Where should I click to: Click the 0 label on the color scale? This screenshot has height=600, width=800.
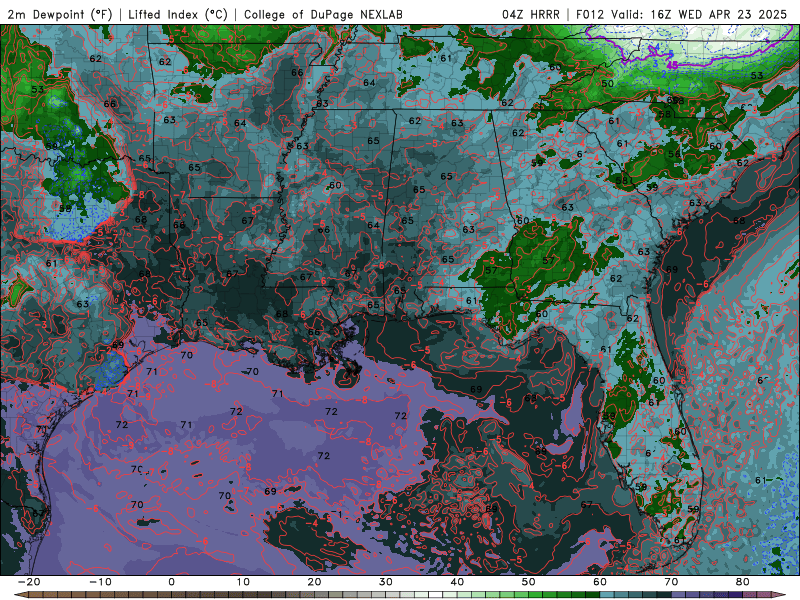point(171,582)
